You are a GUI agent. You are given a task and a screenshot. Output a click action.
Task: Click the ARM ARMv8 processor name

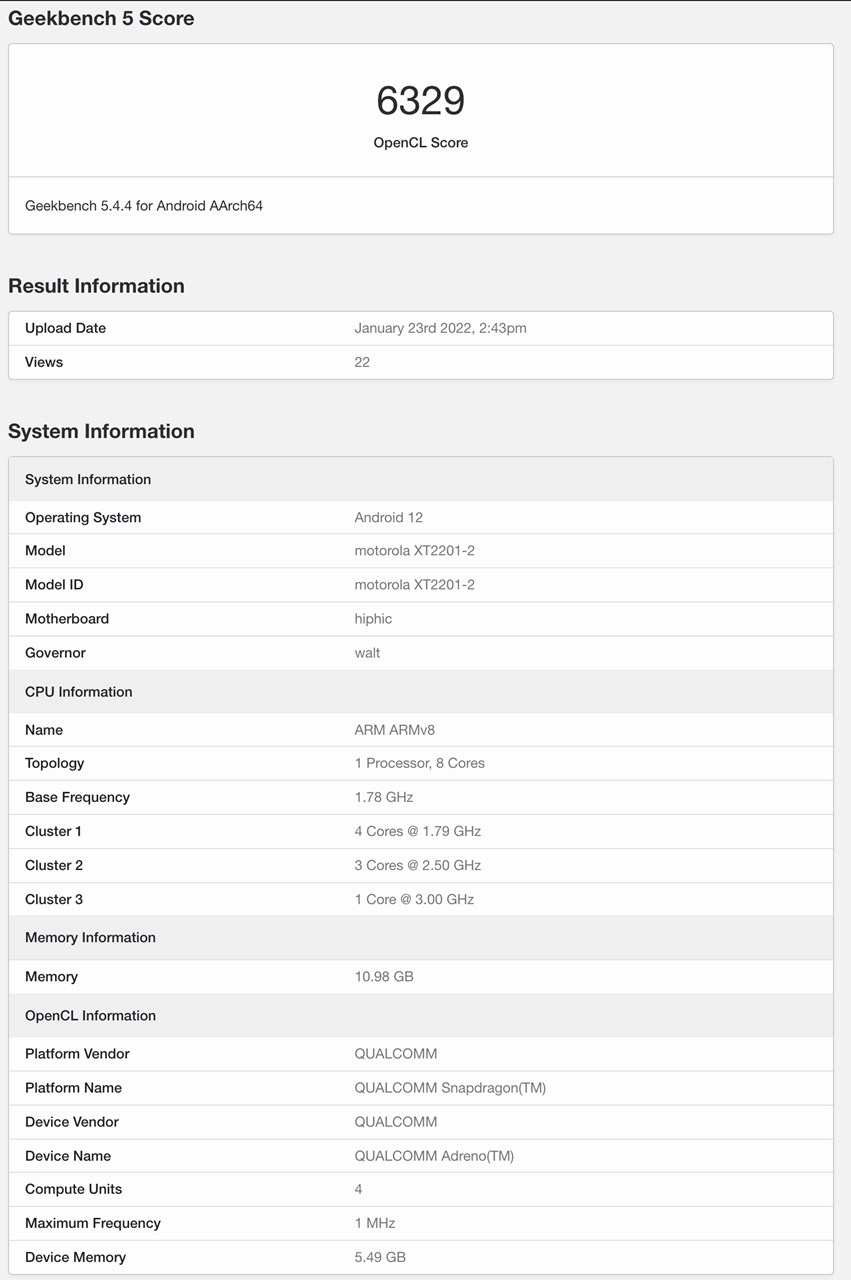390,730
